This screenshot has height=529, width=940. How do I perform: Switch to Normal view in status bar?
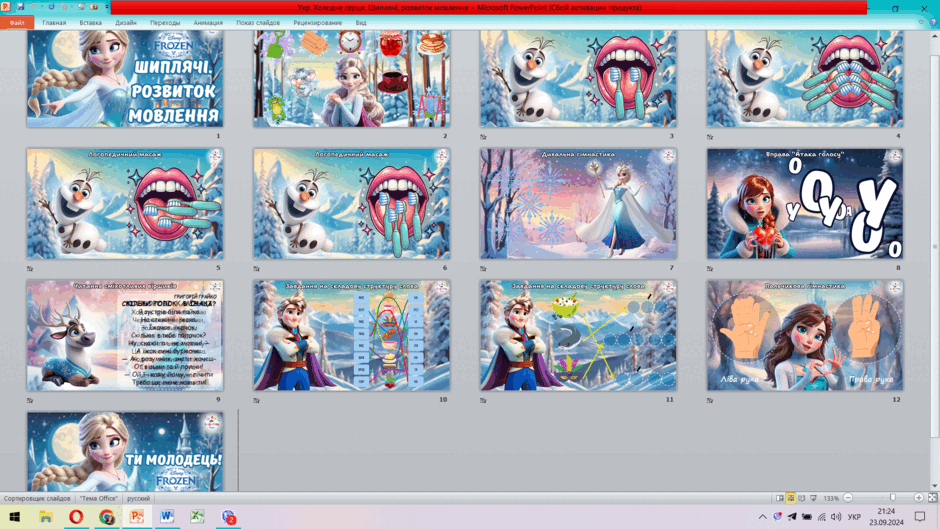click(779, 498)
